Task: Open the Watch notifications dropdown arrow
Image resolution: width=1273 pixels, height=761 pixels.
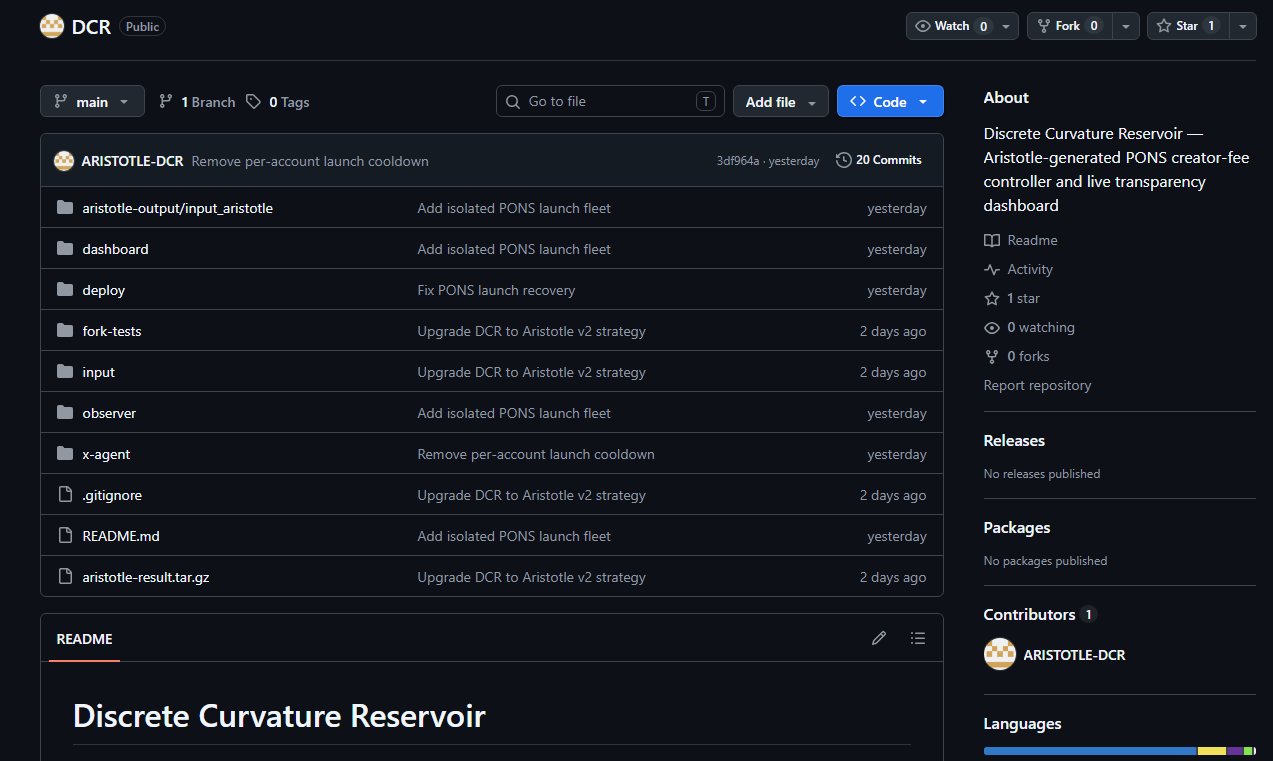Action: click(x=1007, y=26)
